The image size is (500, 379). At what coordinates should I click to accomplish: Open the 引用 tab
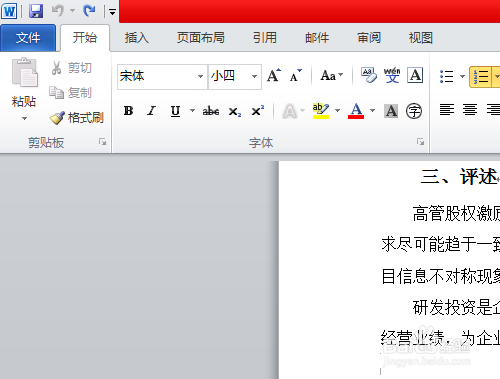264,38
